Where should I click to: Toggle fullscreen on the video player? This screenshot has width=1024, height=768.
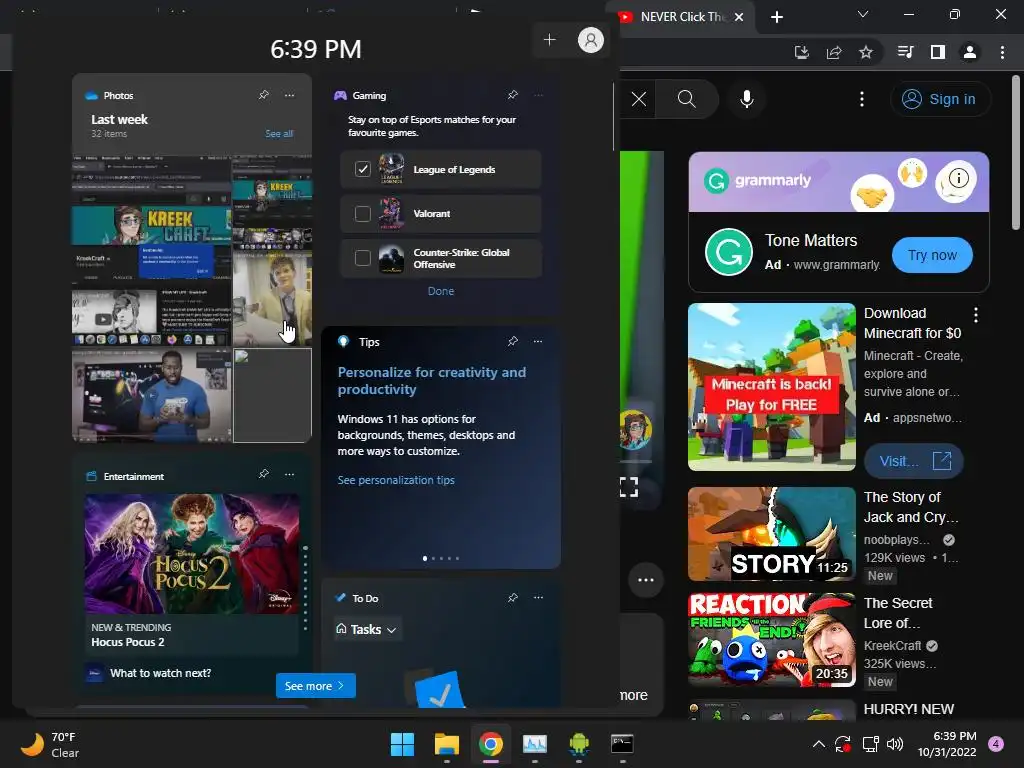click(628, 487)
